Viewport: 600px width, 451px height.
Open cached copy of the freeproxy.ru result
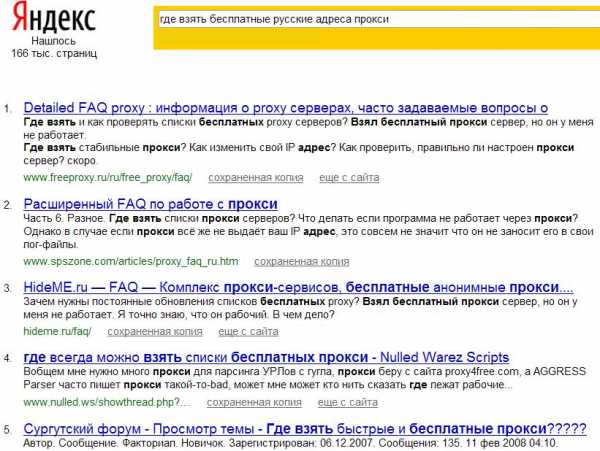255,178
